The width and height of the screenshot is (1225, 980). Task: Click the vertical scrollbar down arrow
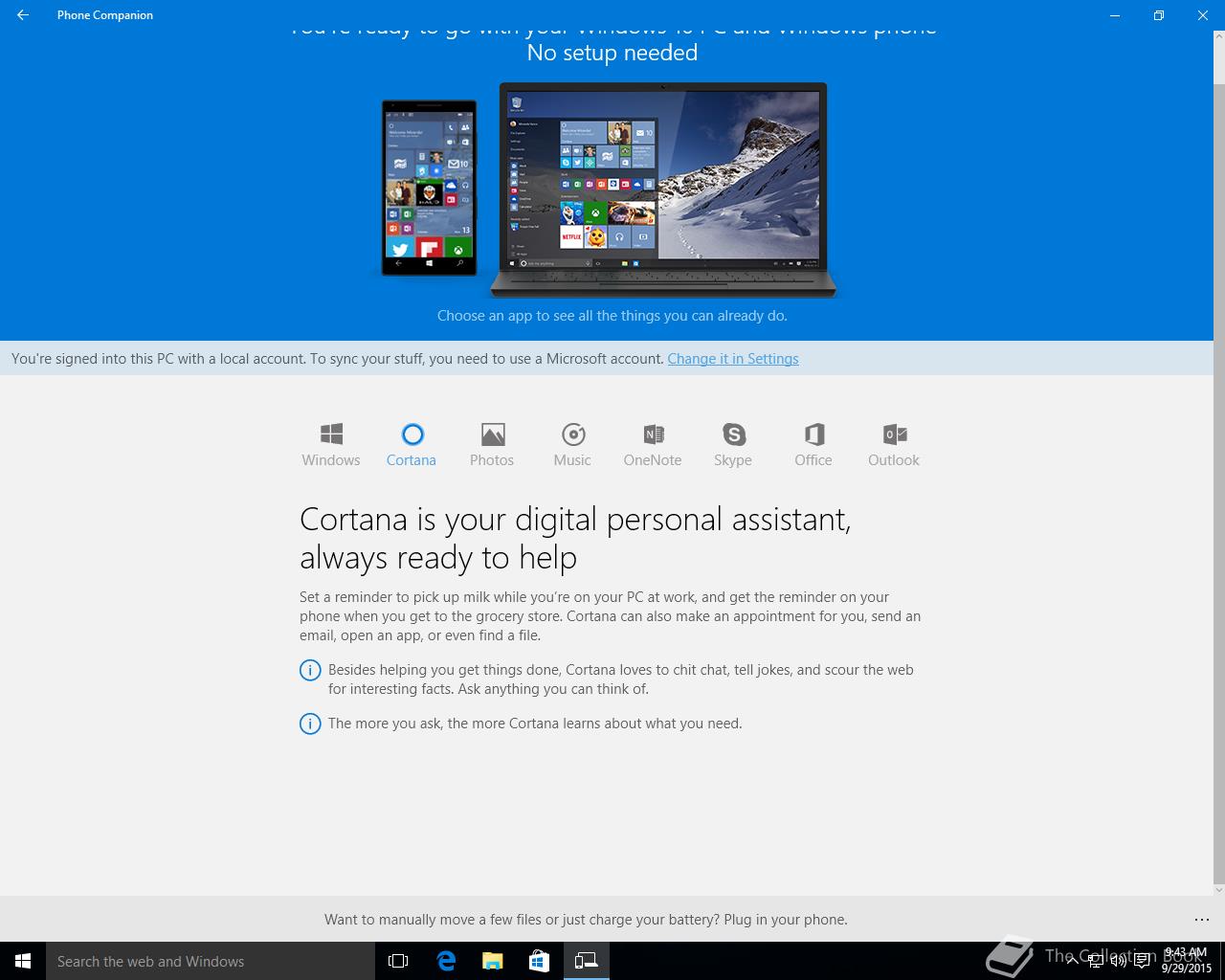point(1219,890)
